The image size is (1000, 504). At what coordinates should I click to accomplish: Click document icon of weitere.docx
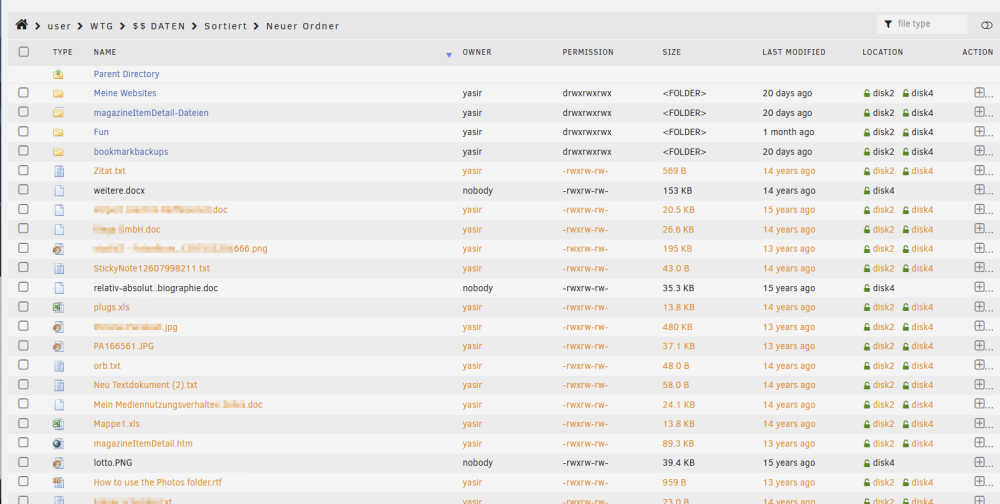(x=59, y=191)
